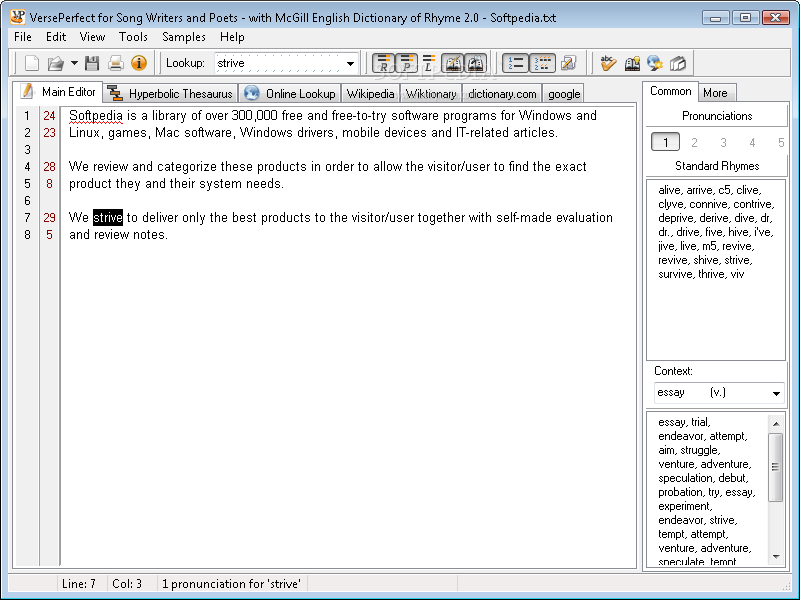
Task: Toggle the first open-book dictionary button
Action: pos(452,63)
